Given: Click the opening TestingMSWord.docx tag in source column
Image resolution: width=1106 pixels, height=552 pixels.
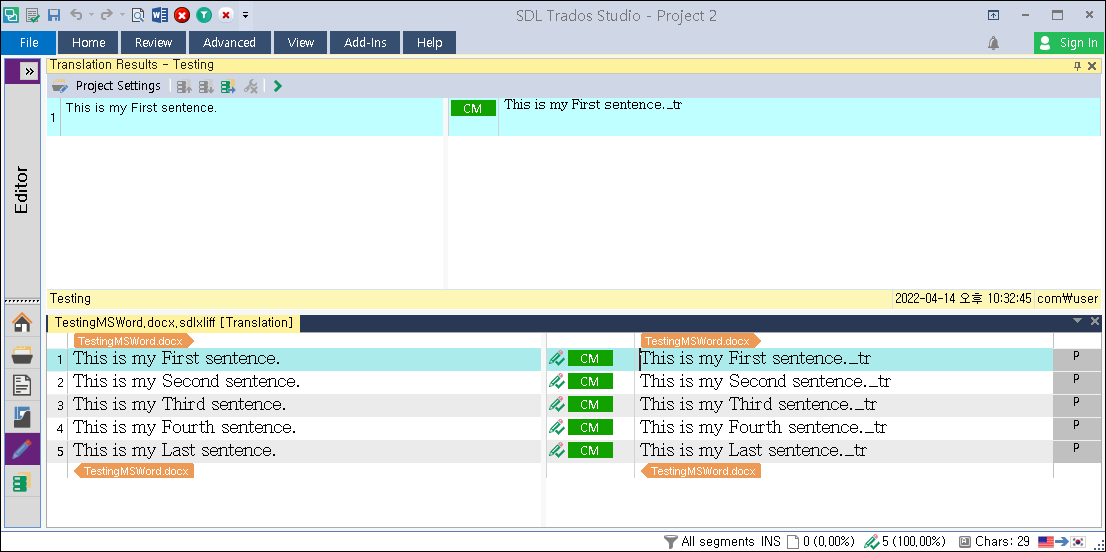Looking at the screenshot, I should pos(134,341).
